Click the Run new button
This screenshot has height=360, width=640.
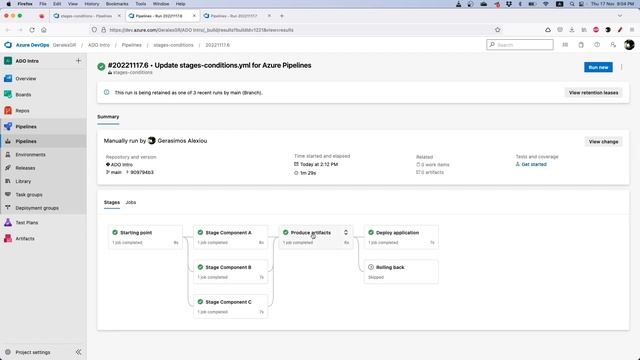coord(598,67)
